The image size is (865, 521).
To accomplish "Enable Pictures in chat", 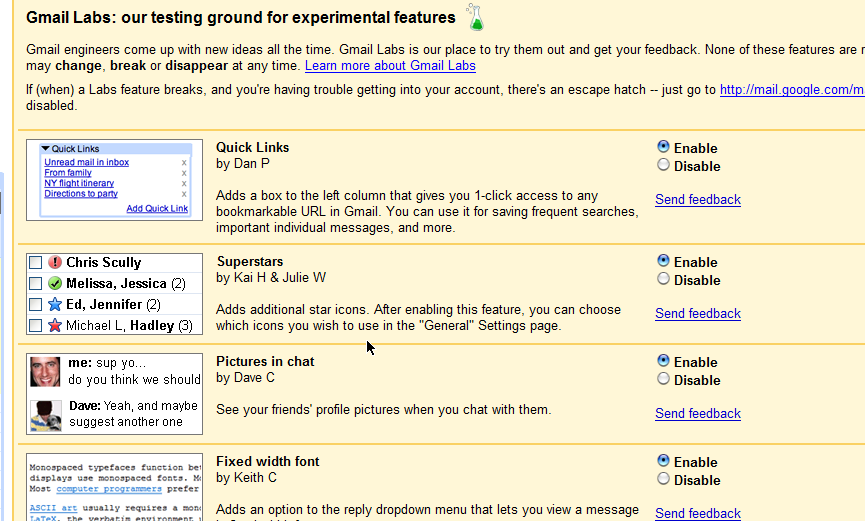I will (x=663, y=360).
